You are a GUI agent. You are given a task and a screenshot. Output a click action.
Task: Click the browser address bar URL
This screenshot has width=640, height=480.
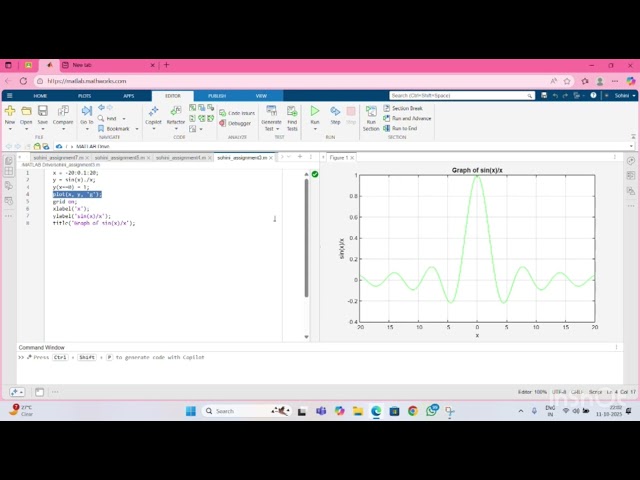pyautogui.click(x=87, y=81)
